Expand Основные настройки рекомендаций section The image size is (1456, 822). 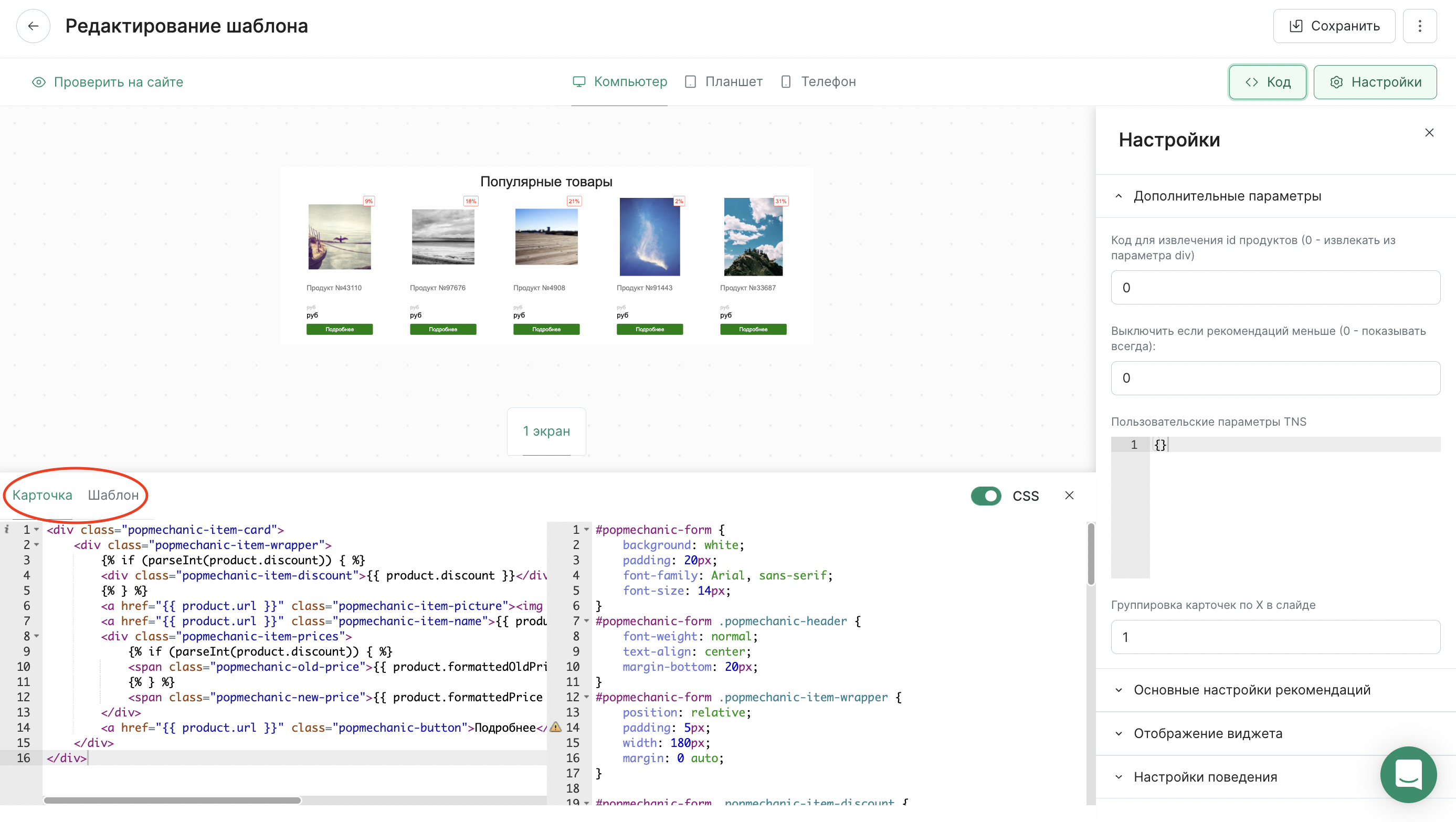click(1275, 690)
